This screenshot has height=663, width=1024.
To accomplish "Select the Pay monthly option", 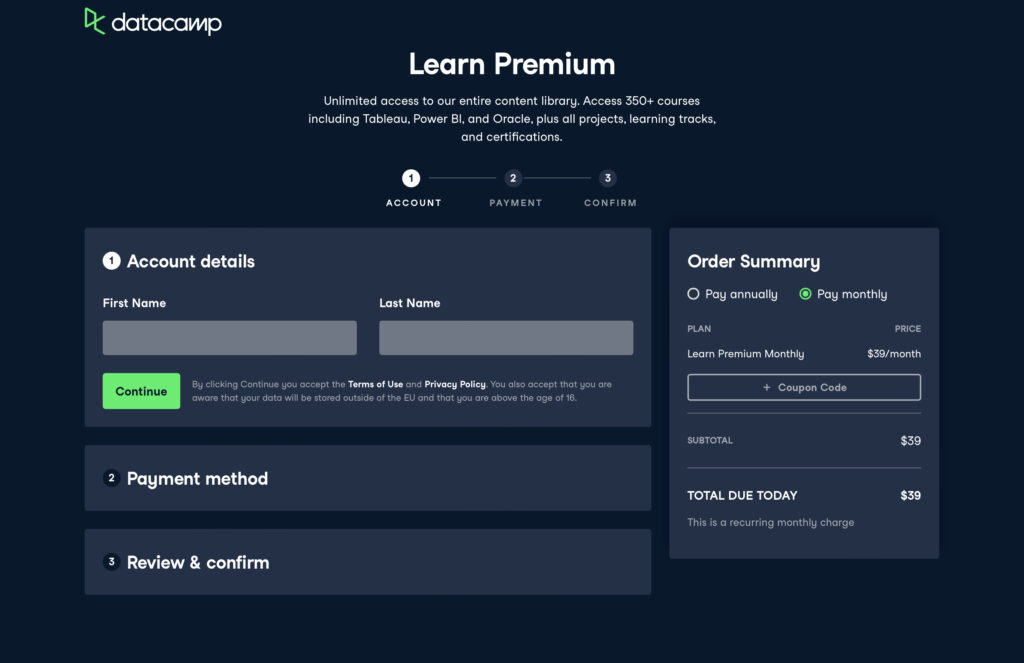I will (x=805, y=294).
